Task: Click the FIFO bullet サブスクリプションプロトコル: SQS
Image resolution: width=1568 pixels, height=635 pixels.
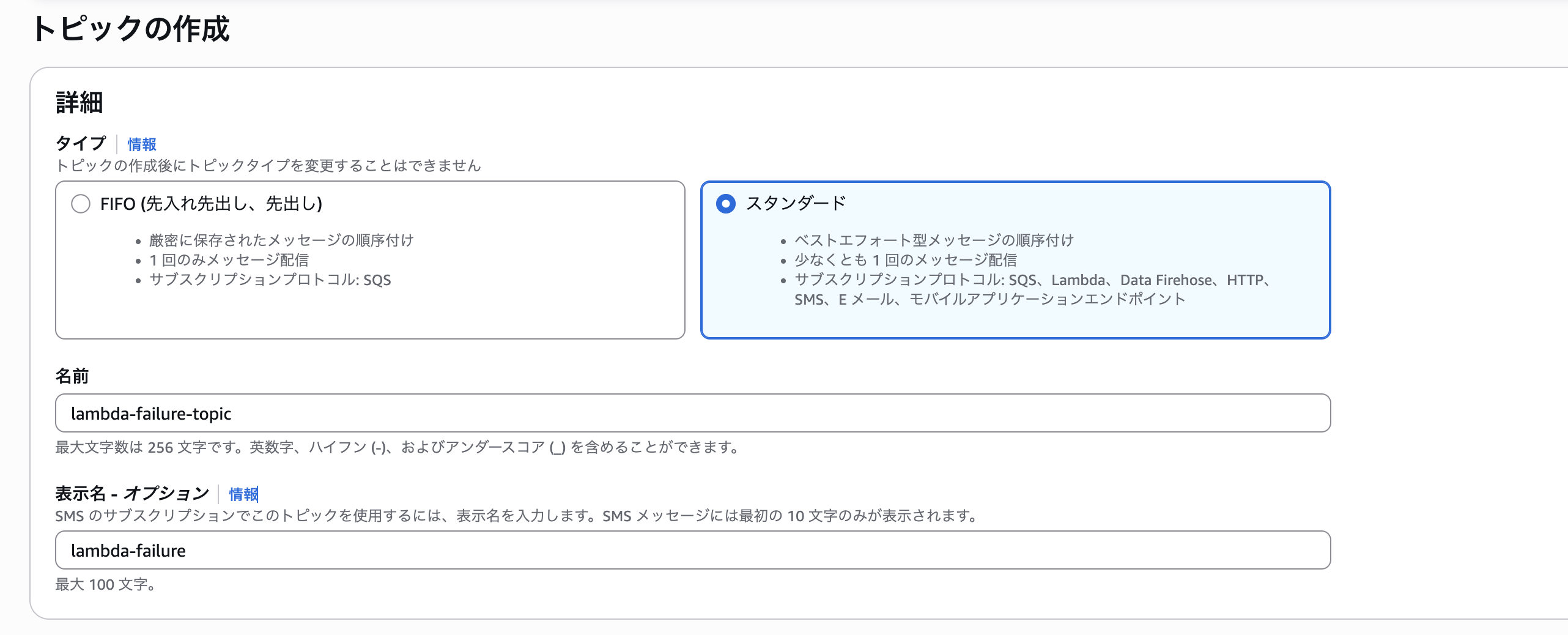Action: (270, 280)
